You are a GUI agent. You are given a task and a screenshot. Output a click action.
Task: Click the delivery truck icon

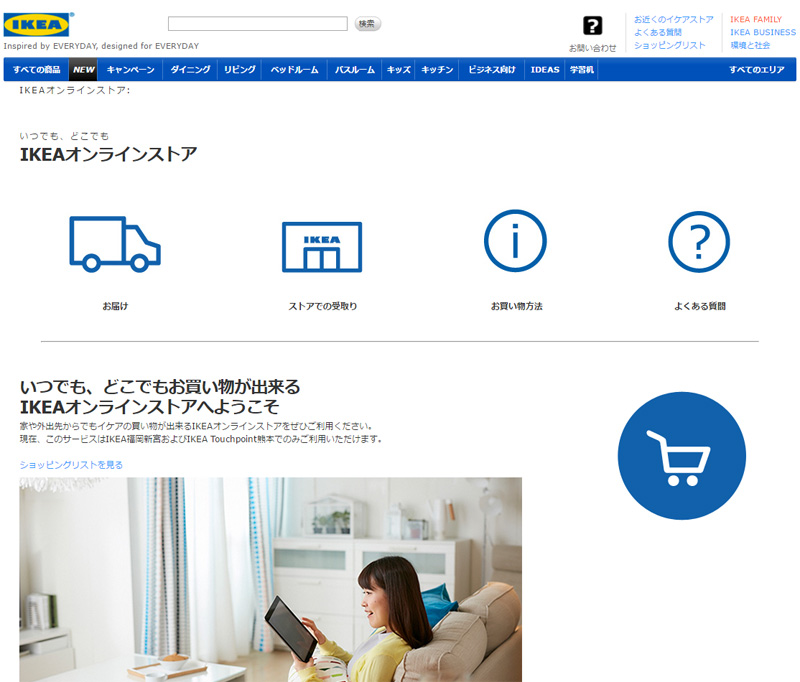(x=115, y=244)
